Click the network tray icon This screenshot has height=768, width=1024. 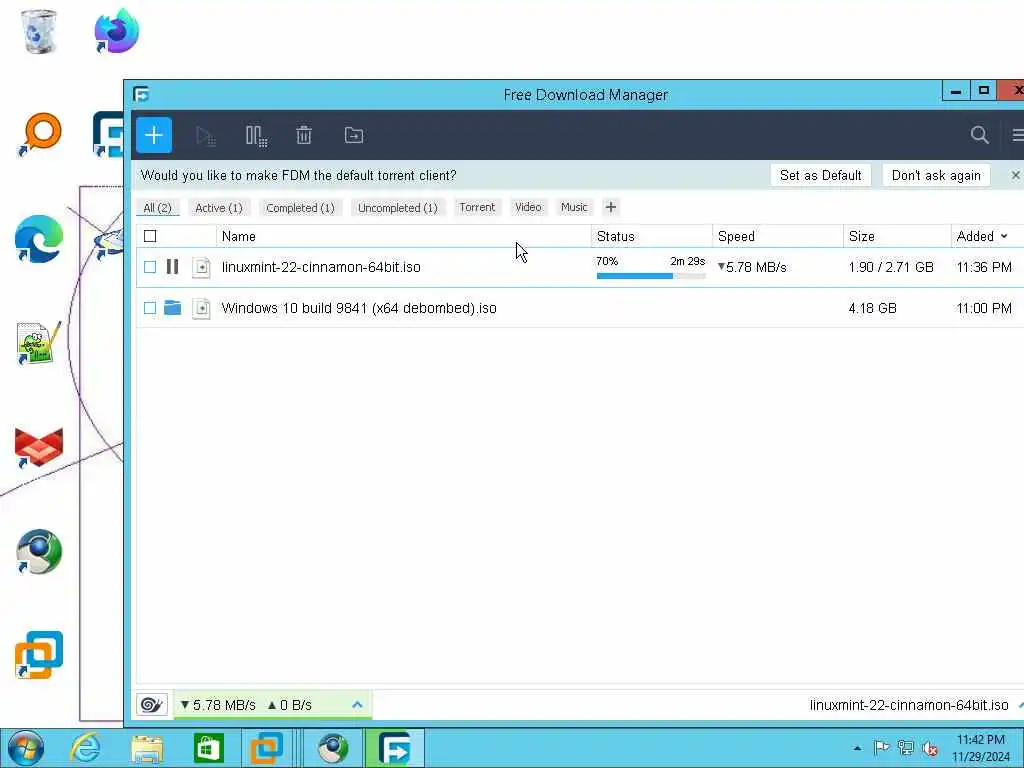point(905,748)
